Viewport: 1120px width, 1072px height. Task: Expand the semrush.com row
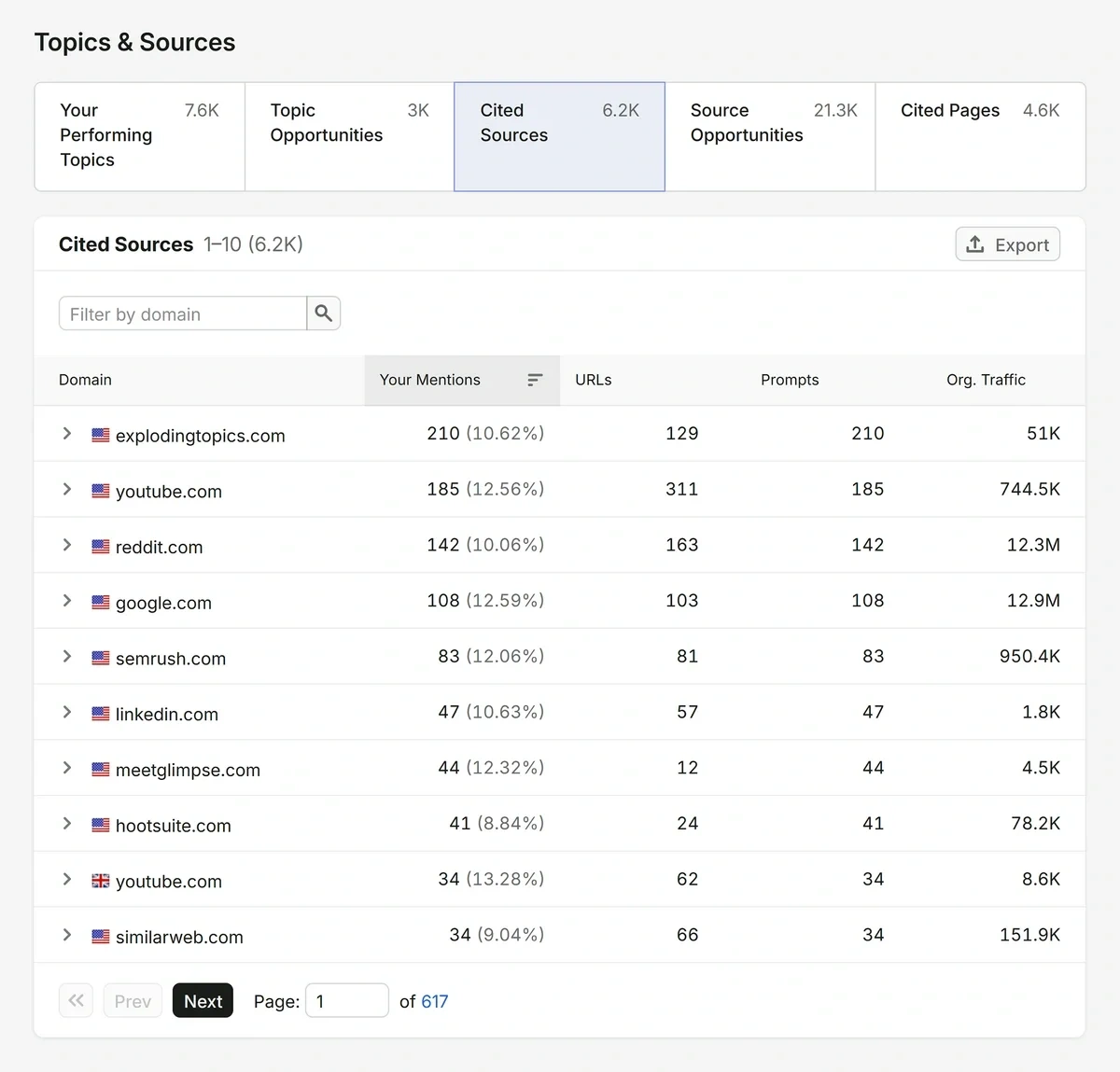coord(67,657)
